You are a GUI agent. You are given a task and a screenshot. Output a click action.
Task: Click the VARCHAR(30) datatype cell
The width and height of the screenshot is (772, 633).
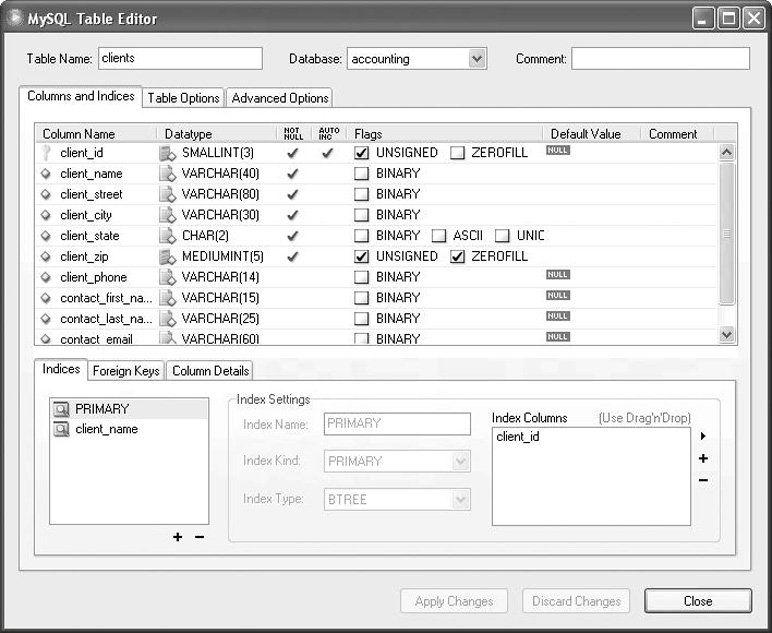tap(220, 215)
